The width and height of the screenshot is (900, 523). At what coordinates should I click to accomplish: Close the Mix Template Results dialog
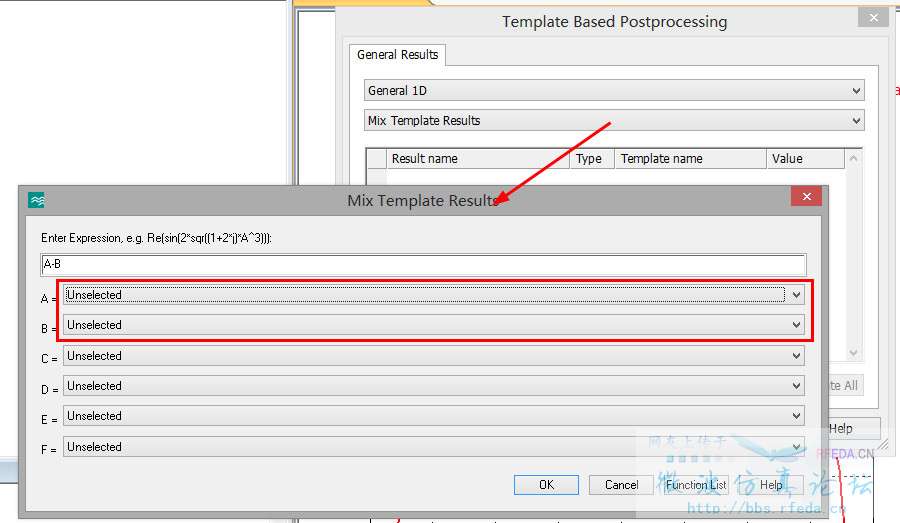[806, 196]
